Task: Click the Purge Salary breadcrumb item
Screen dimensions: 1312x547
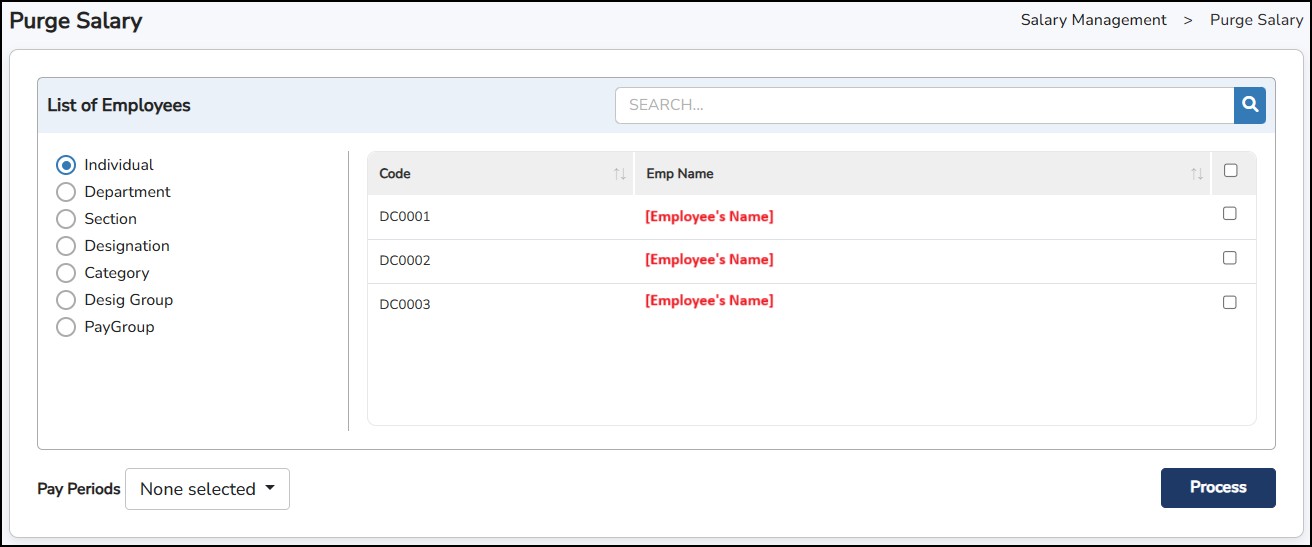Action: (1256, 20)
